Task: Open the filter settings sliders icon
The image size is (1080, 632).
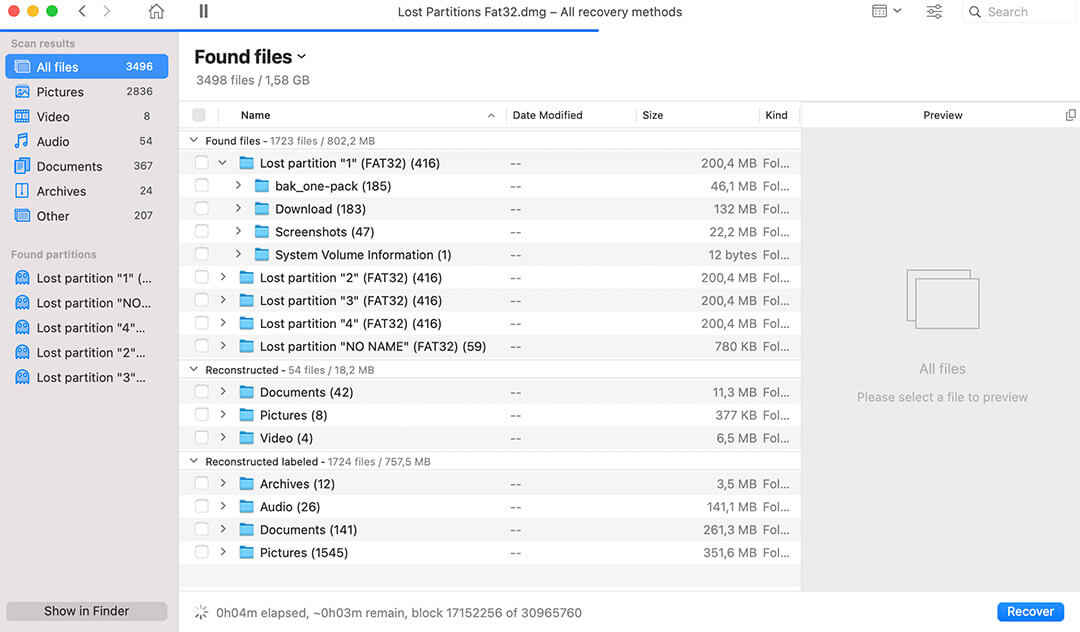Action: (934, 11)
